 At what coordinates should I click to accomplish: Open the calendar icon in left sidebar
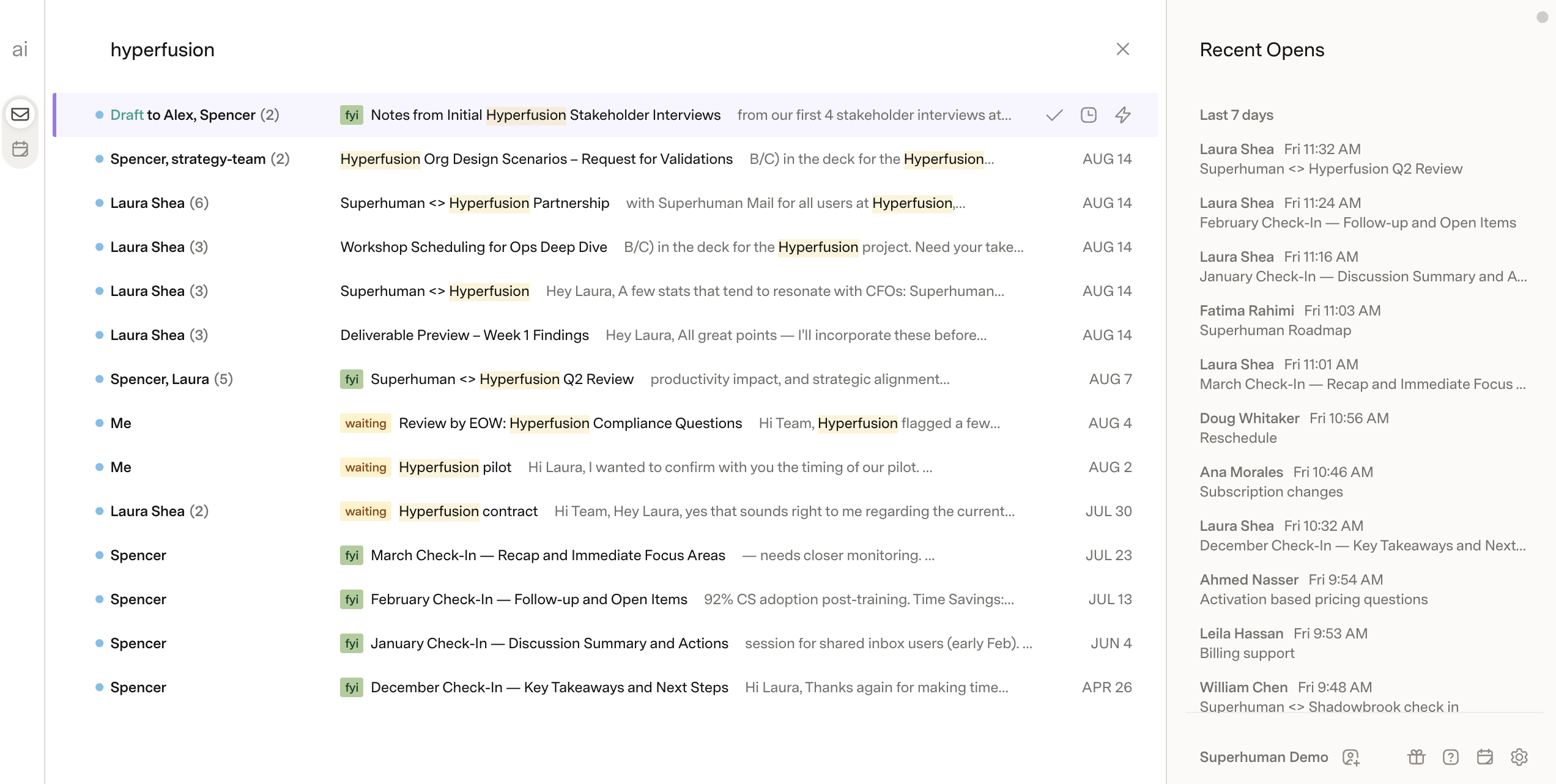click(20, 149)
